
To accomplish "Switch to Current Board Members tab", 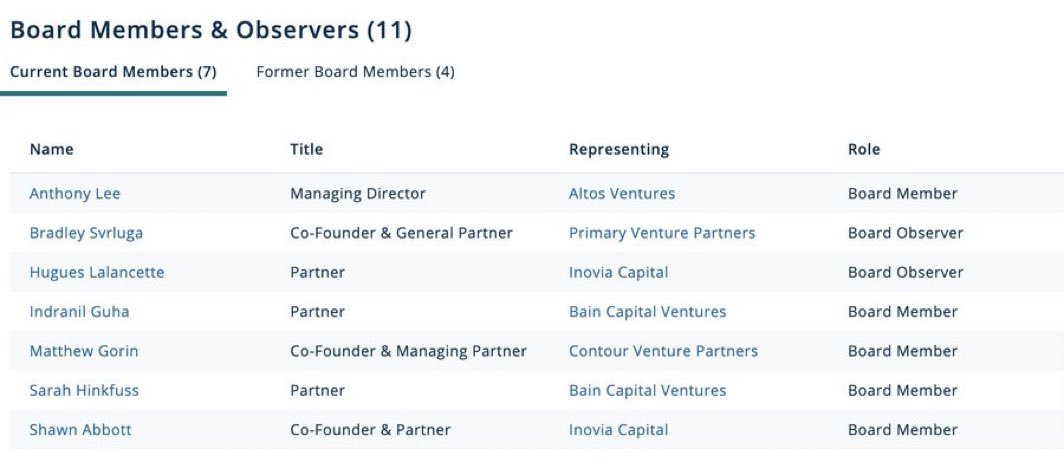I will [113, 72].
